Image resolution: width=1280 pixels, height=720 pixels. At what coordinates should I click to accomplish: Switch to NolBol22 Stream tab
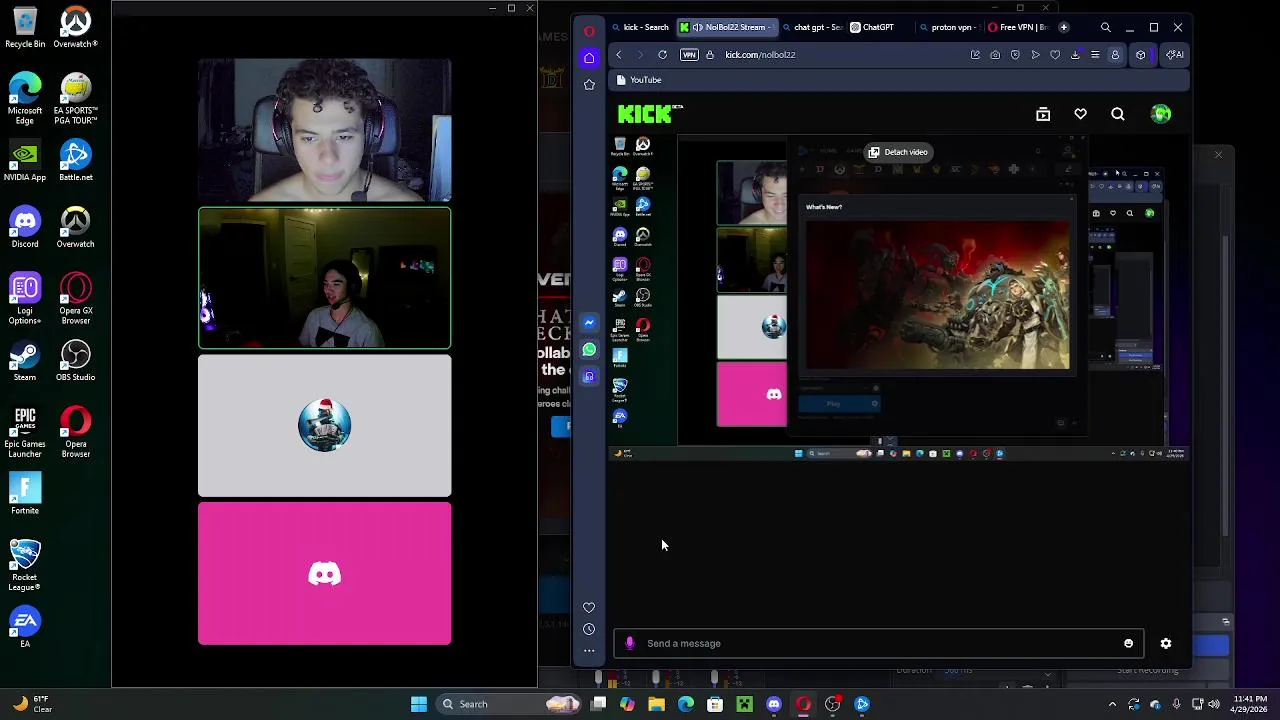(x=730, y=27)
